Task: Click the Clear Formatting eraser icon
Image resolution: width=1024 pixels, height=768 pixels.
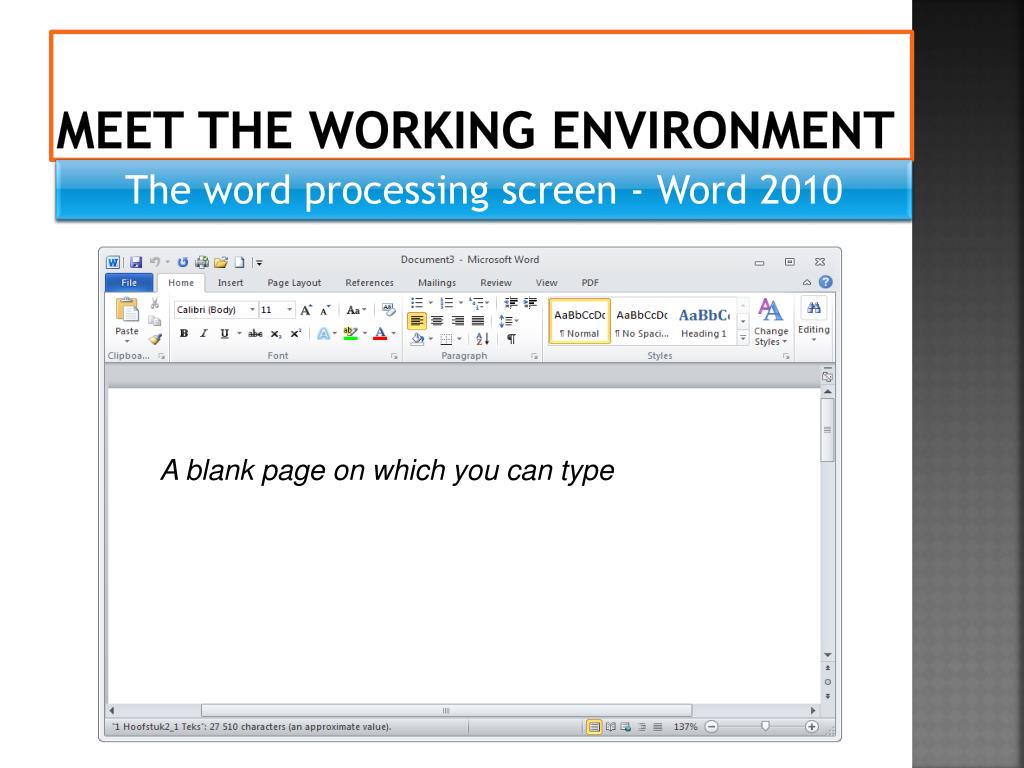Action: 389,310
